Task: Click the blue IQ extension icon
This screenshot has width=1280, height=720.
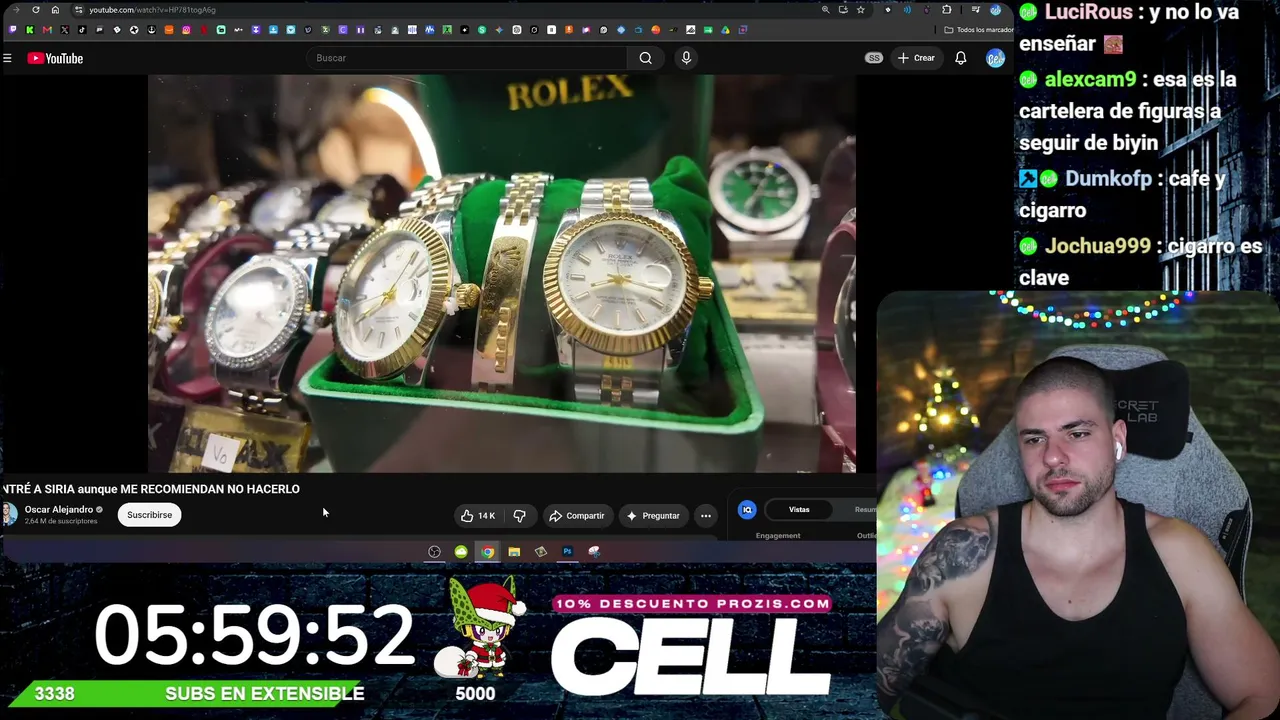Action: (x=747, y=510)
